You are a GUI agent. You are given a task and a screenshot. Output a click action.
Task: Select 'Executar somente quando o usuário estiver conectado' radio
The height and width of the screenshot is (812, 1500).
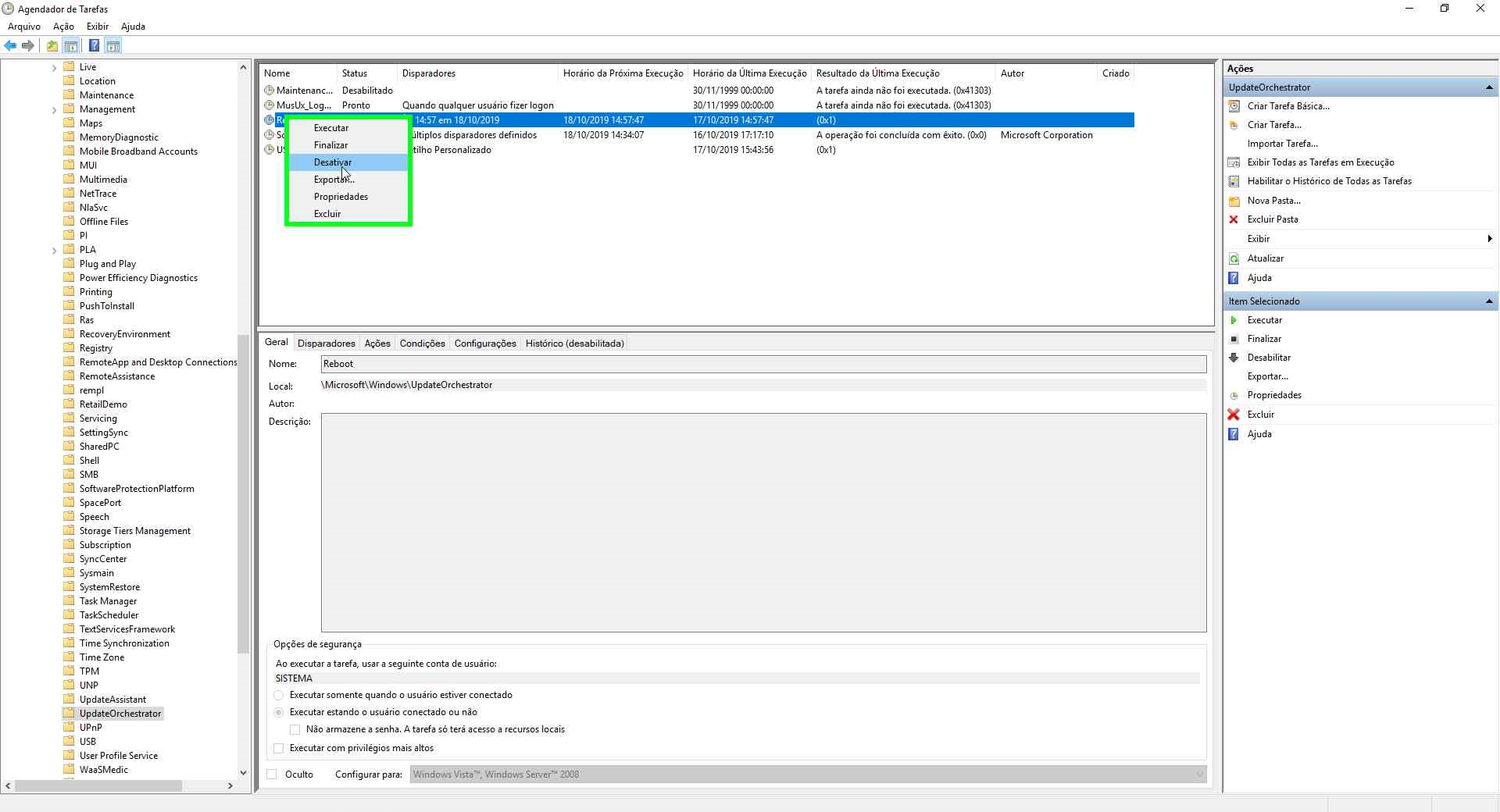(x=279, y=695)
